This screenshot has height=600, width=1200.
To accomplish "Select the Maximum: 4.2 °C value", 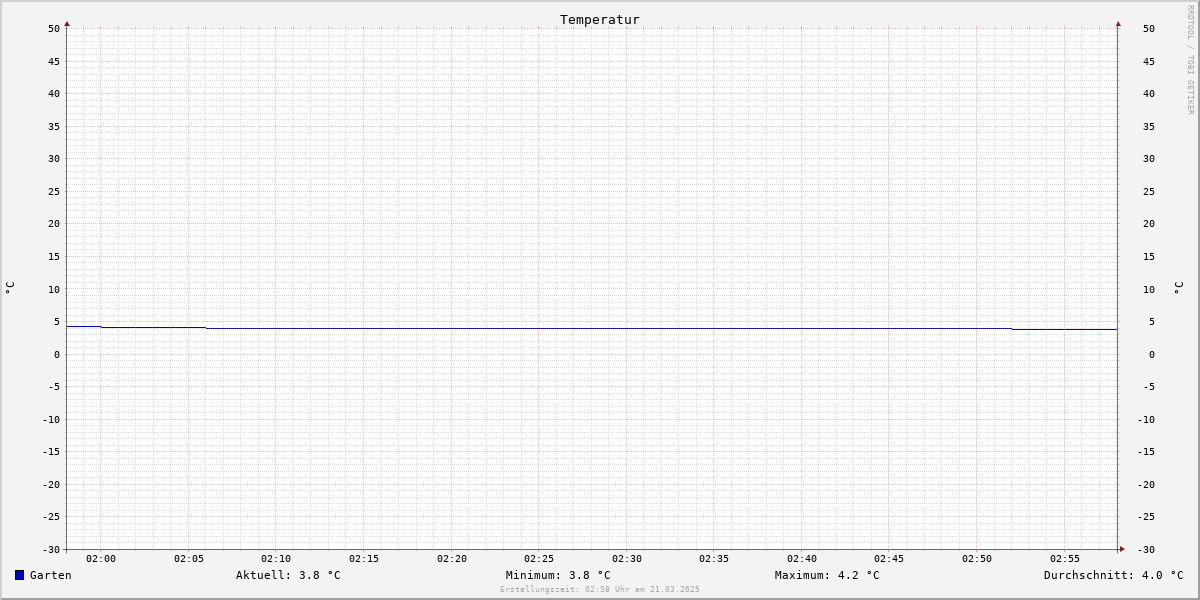I will point(827,575).
